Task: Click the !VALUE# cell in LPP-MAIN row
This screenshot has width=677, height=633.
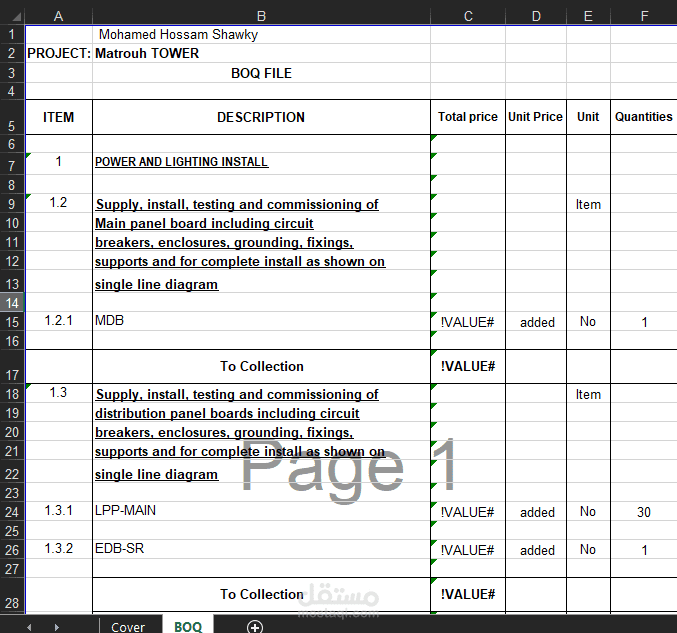Action: [x=468, y=512]
